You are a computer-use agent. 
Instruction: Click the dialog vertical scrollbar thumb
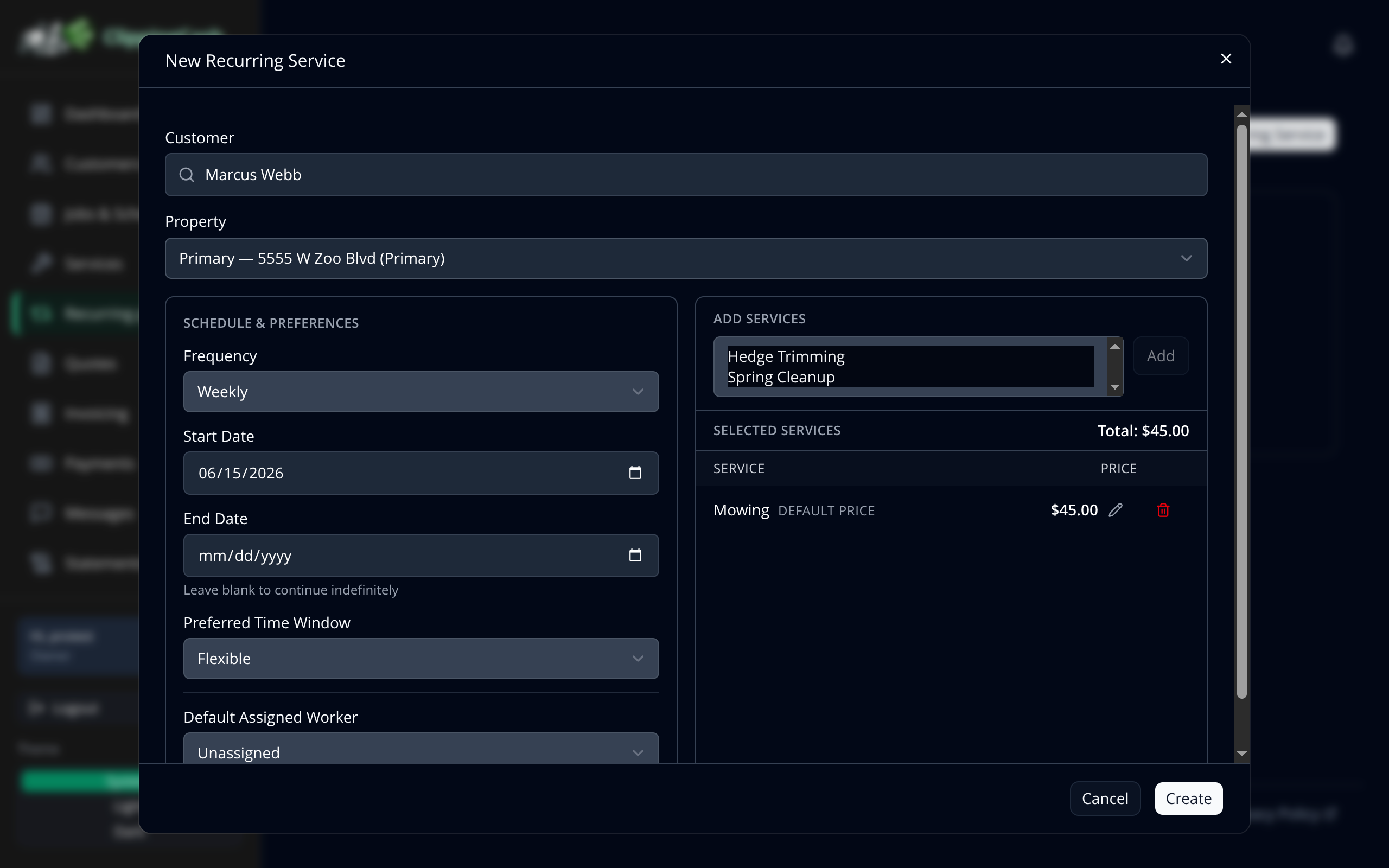tap(1241, 412)
